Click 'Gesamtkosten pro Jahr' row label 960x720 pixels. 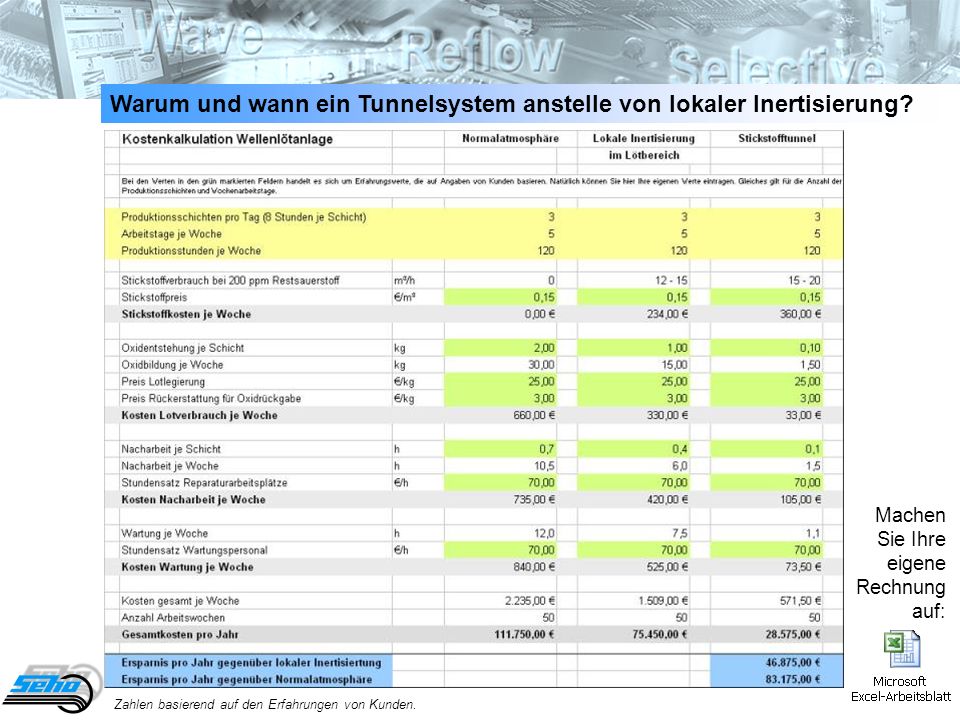pyautogui.click(x=180, y=634)
